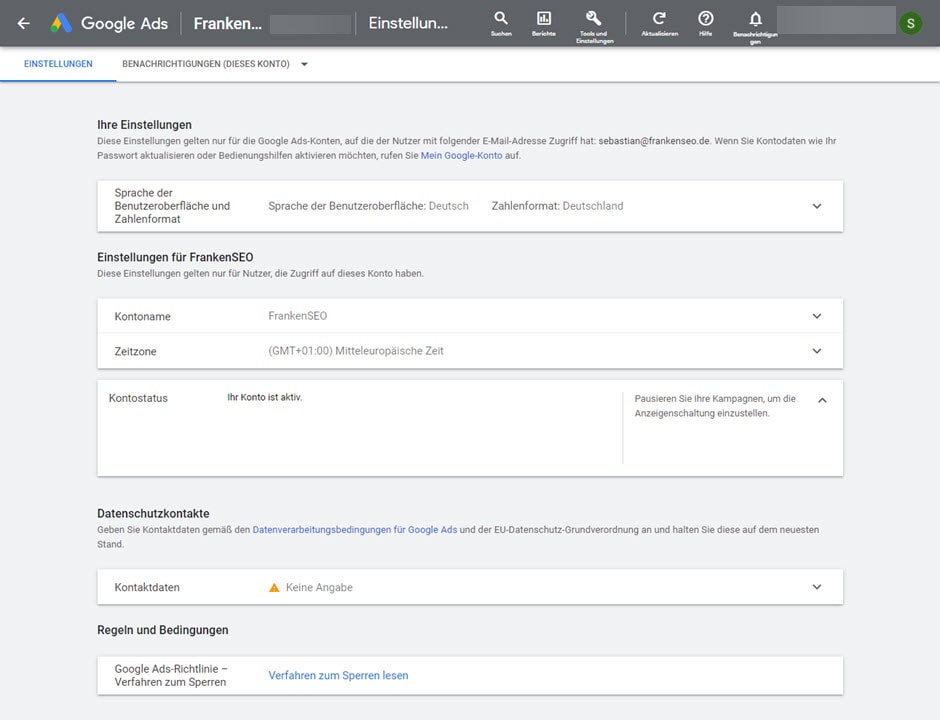Open Datenverarbeitungsbedingungen für Google Ads link
This screenshot has width=940, height=720.
point(354,530)
